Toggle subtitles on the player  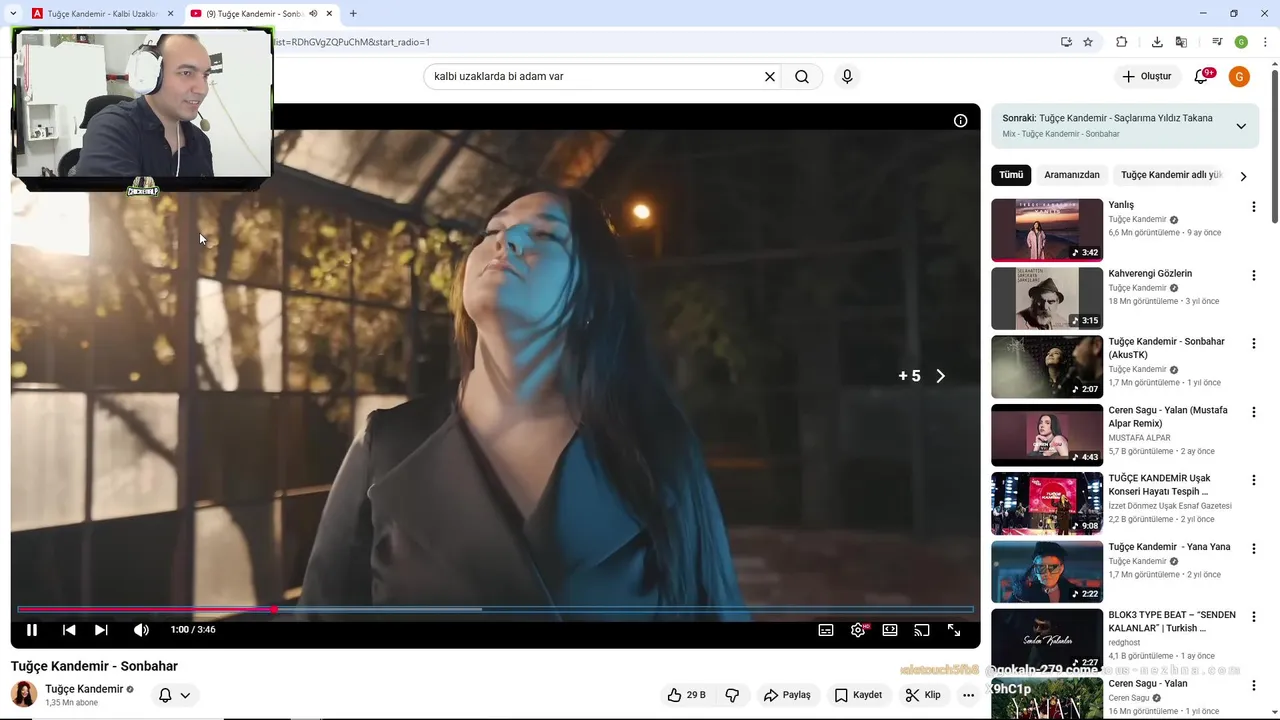pyautogui.click(x=826, y=630)
